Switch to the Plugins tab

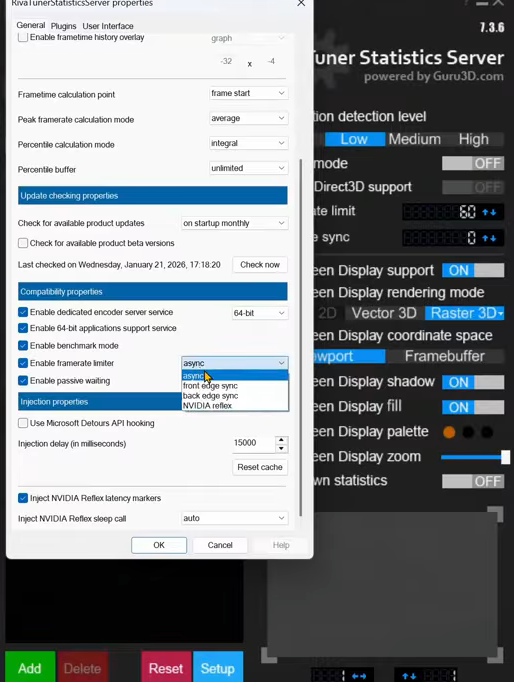point(63,26)
